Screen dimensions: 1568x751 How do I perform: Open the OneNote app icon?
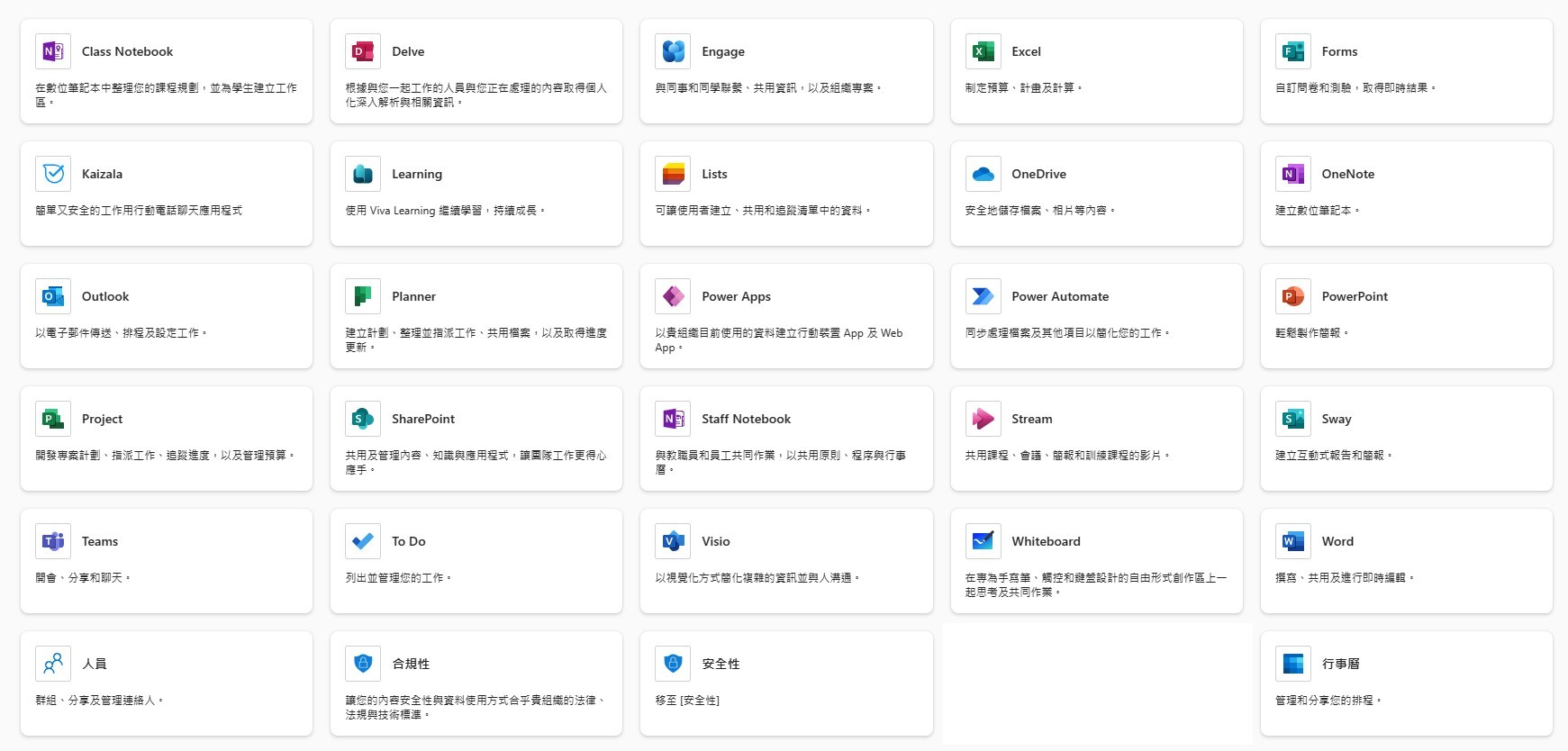[x=1293, y=174]
